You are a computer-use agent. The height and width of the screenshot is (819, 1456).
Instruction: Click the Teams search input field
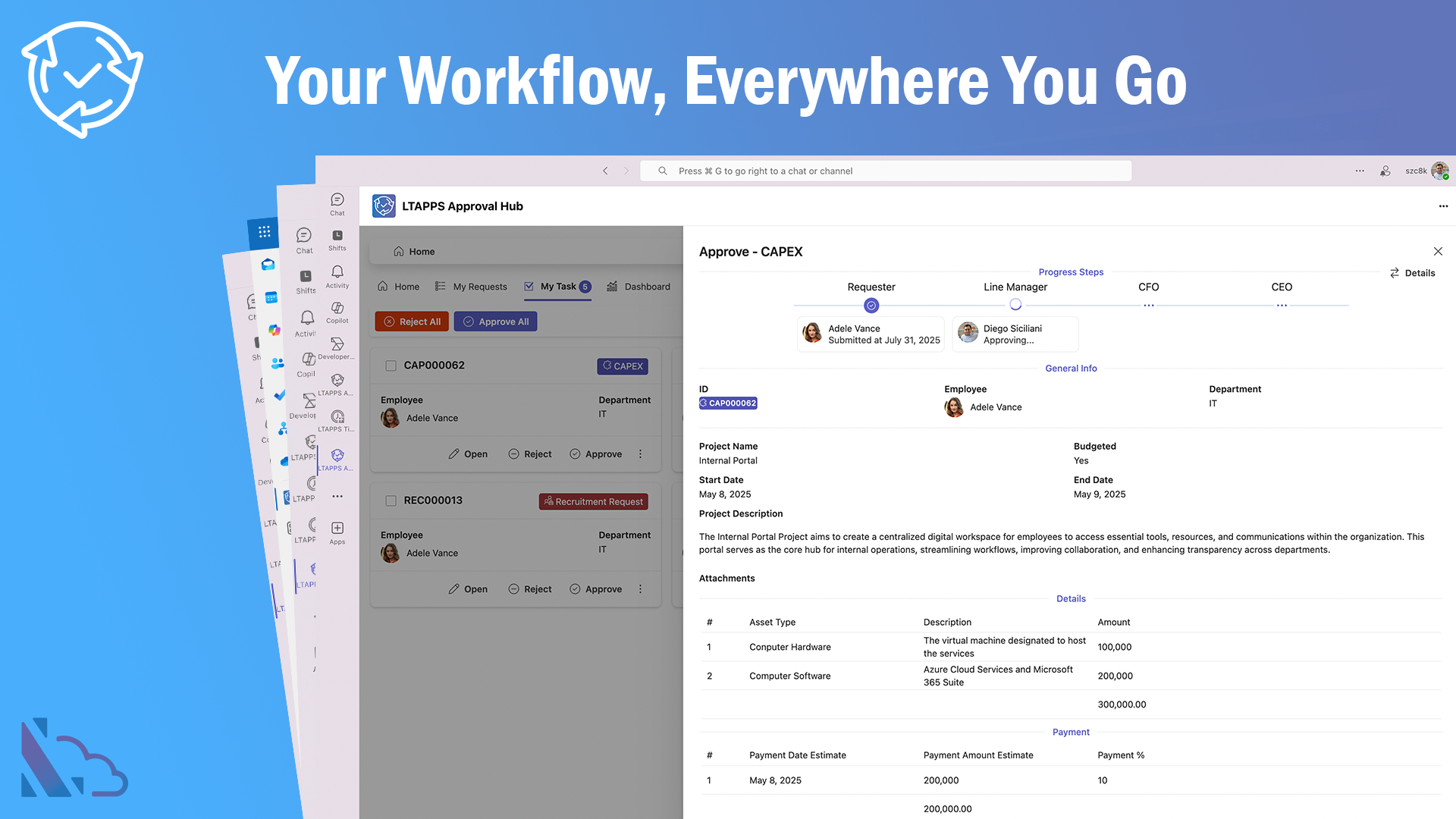coord(886,171)
